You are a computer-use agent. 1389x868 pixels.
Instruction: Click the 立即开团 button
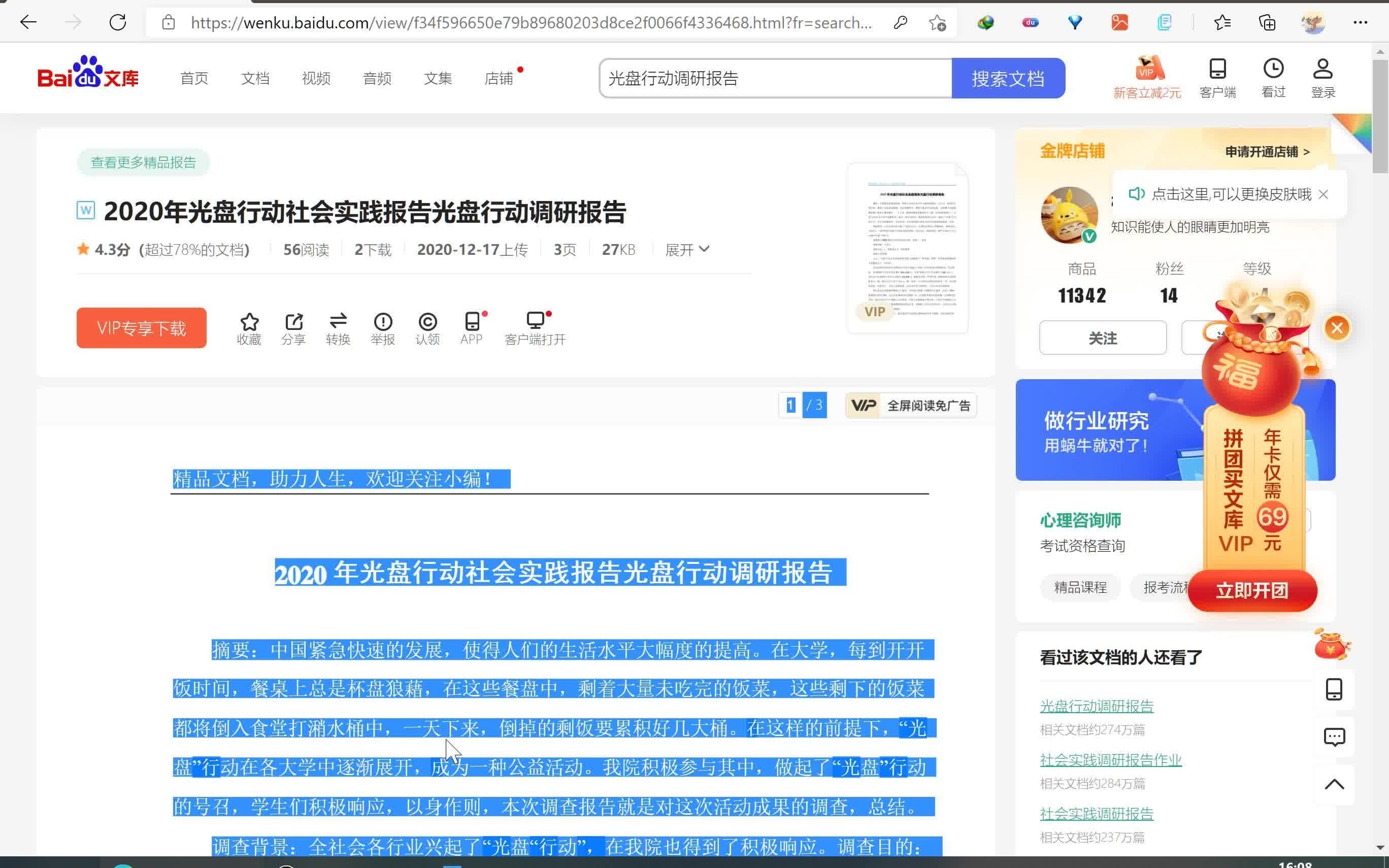pos(1252,590)
